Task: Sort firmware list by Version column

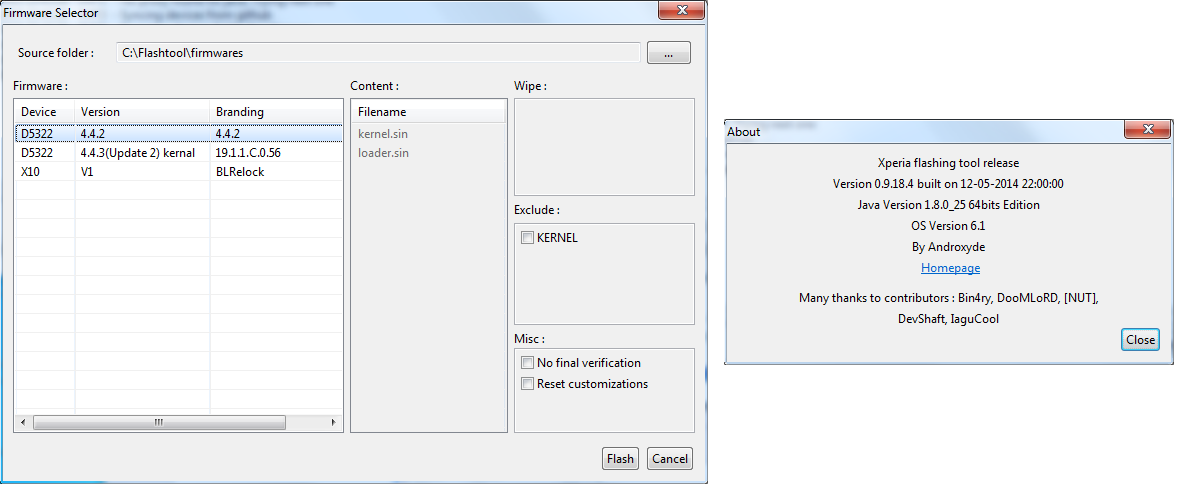Action: [140, 112]
